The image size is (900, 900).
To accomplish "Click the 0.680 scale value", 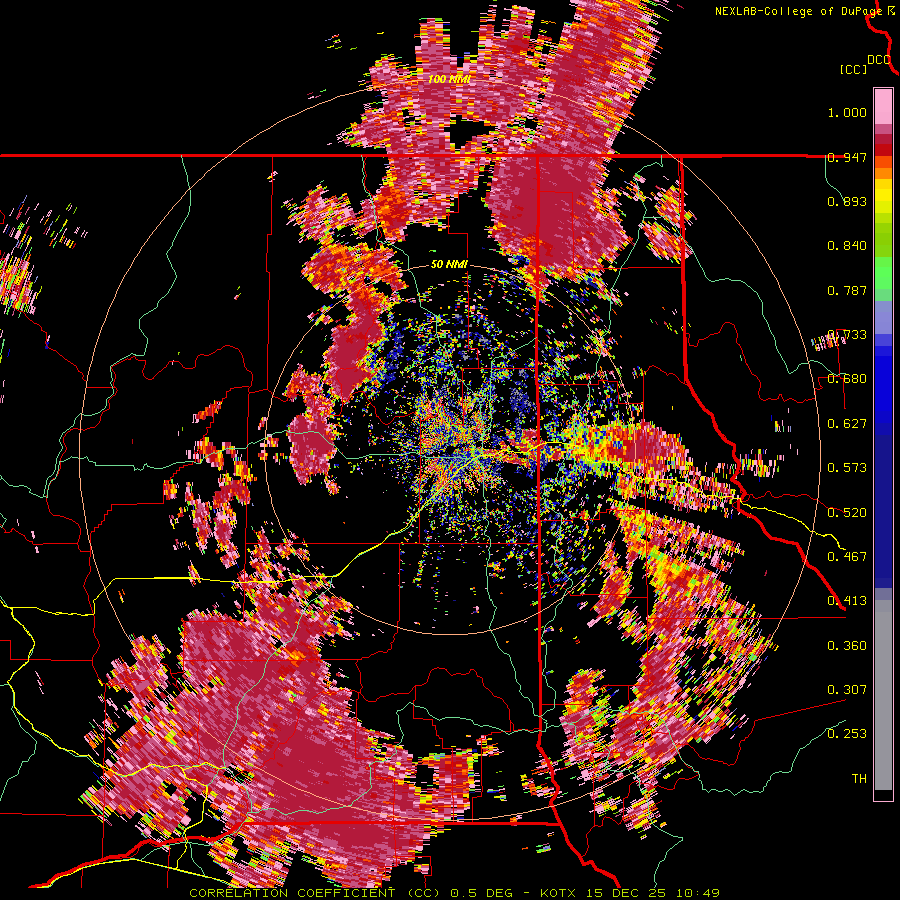I will click(847, 379).
